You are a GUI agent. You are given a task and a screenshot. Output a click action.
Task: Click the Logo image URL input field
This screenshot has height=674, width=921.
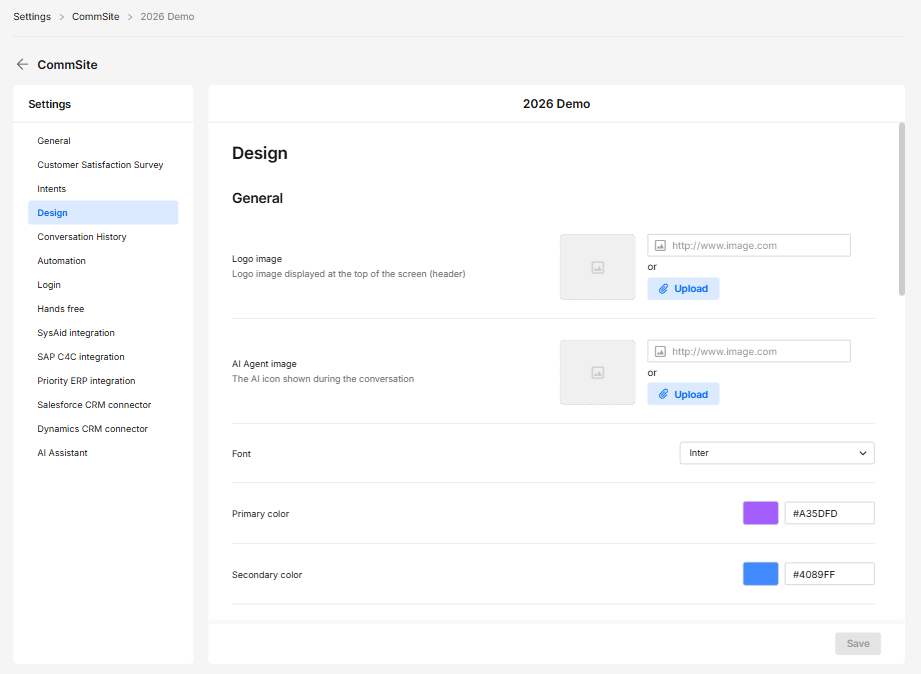(749, 246)
